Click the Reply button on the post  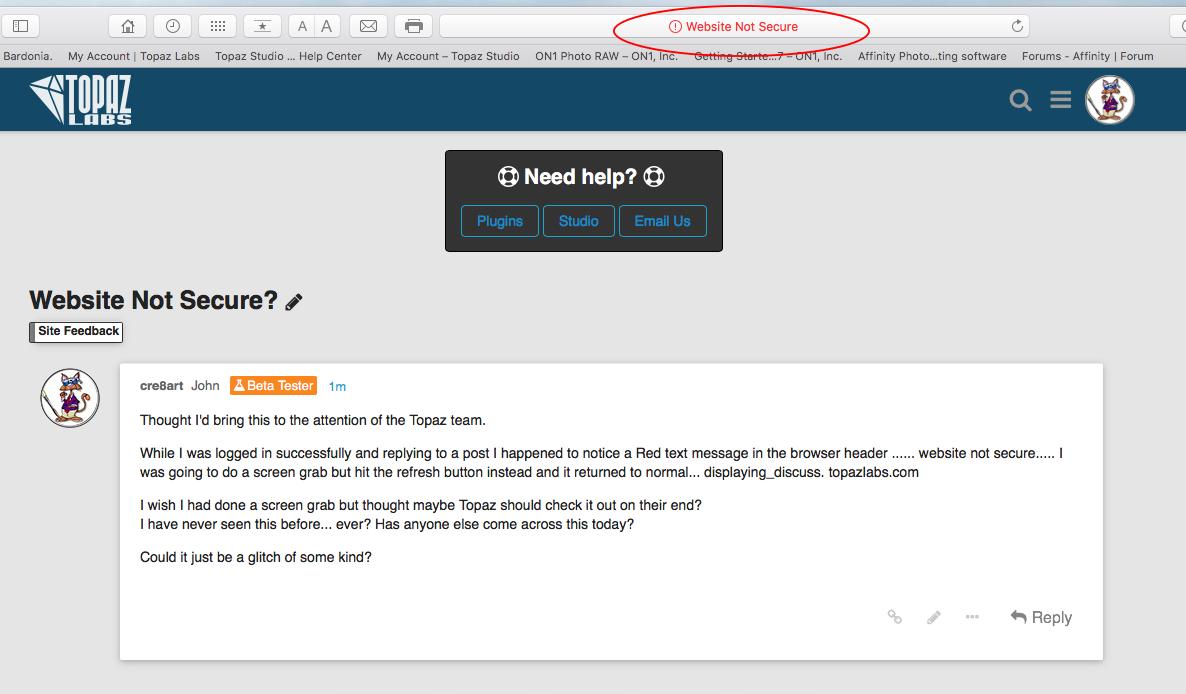click(x=1041, y=617)
